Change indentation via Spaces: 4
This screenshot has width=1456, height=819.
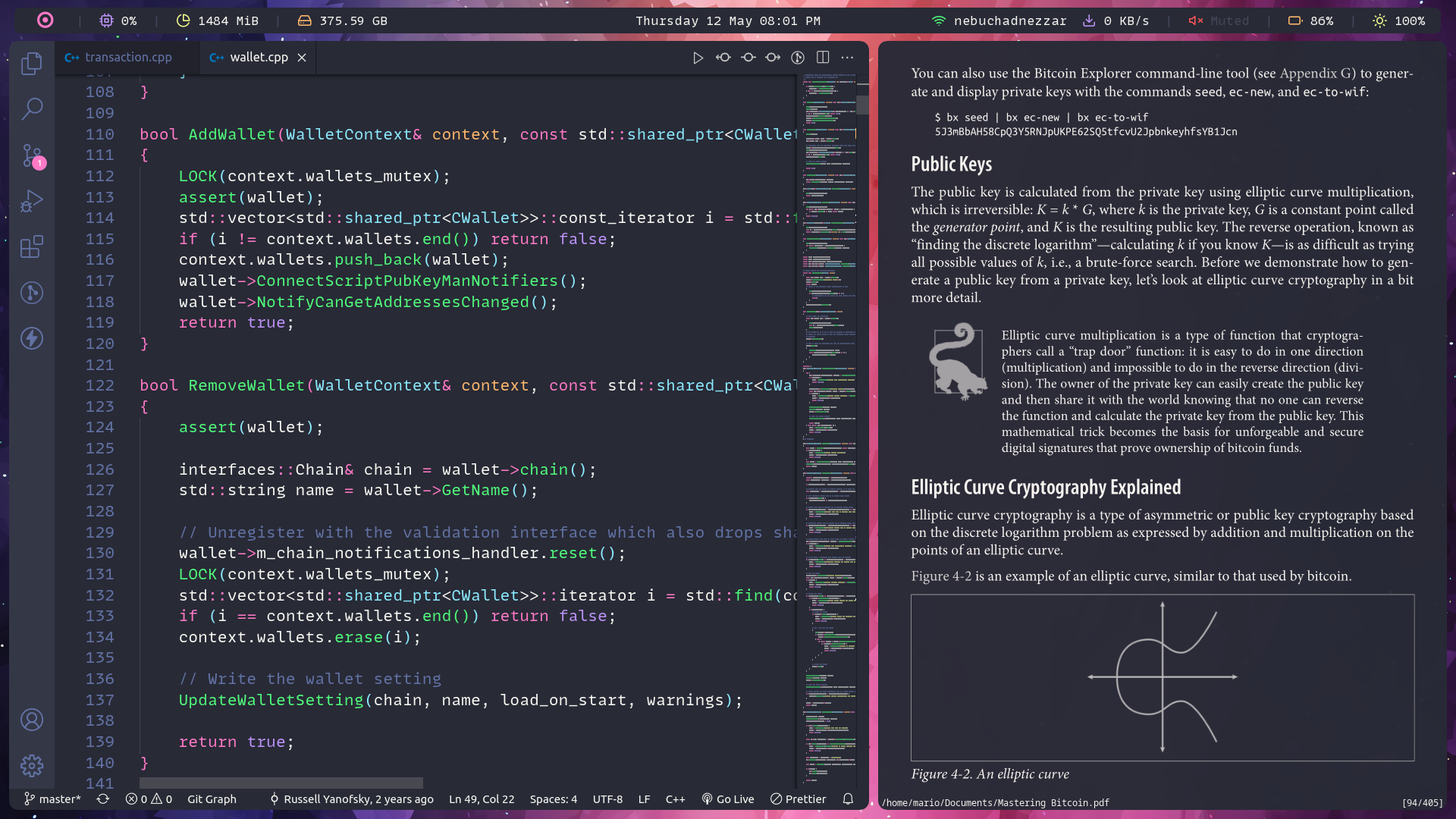tap(554, 799)
